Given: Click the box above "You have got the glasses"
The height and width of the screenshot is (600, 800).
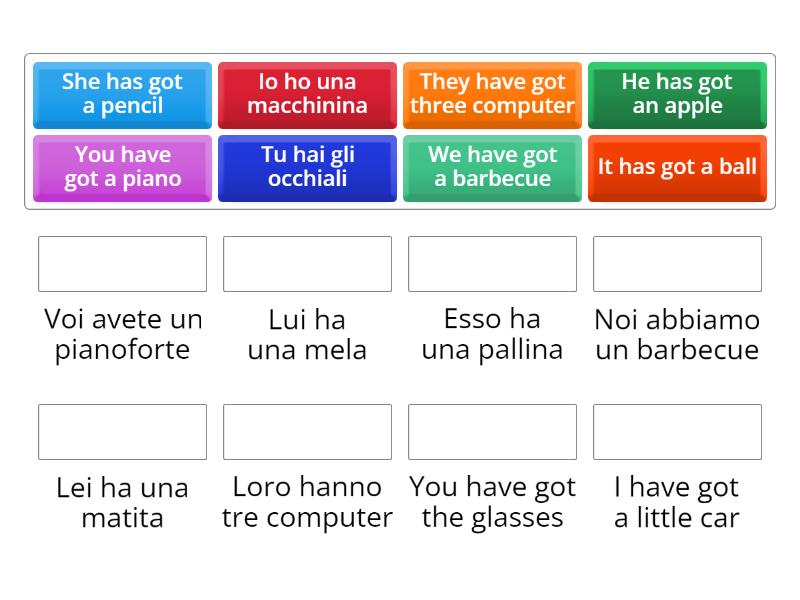Looking at the screenshot, I should [x=492, y=432].
